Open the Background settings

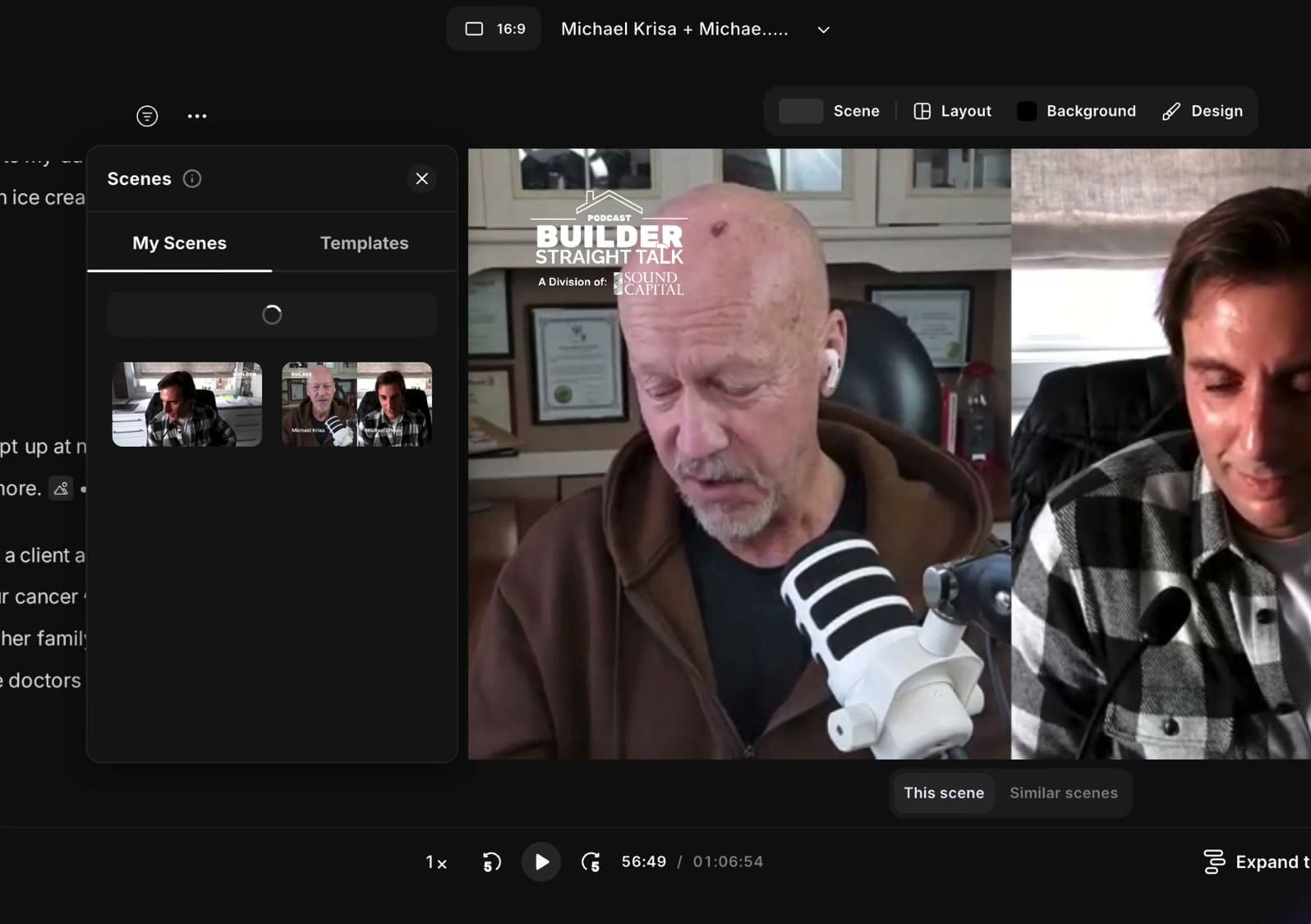[1076, 111]
